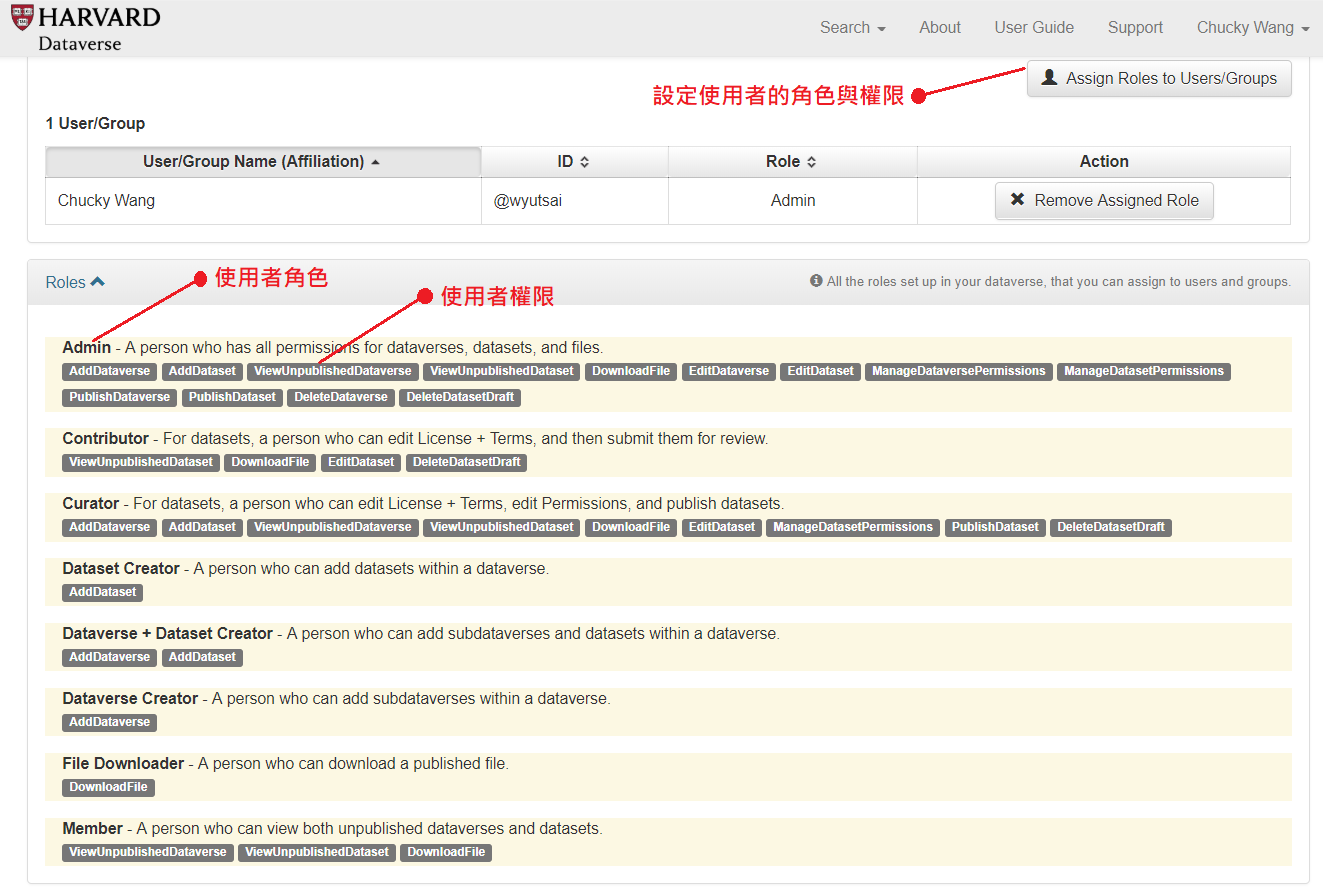The image size is (1323, 893).
Task: Click Admin's ManageDataversePermissions tag
Action: point(959,371)
